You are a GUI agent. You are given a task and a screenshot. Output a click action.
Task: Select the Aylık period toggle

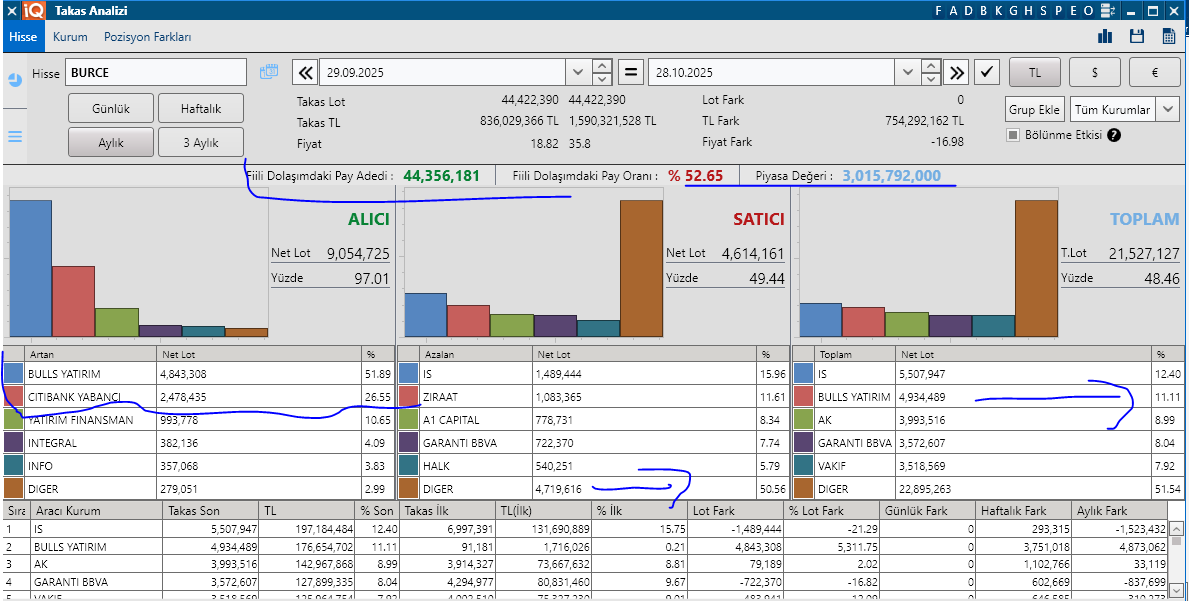point(111,142)
